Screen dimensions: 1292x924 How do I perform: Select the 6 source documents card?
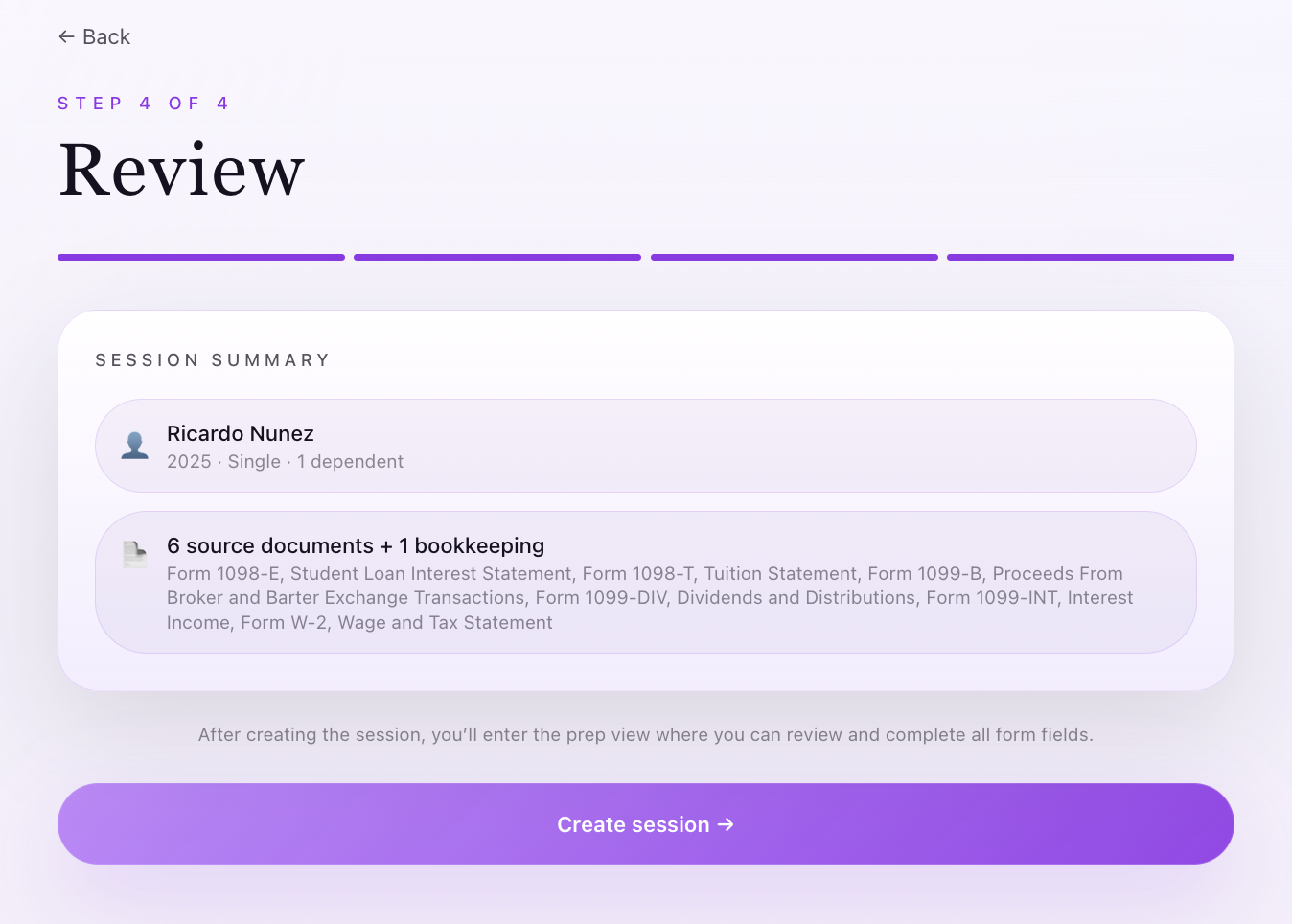[646, 583]
